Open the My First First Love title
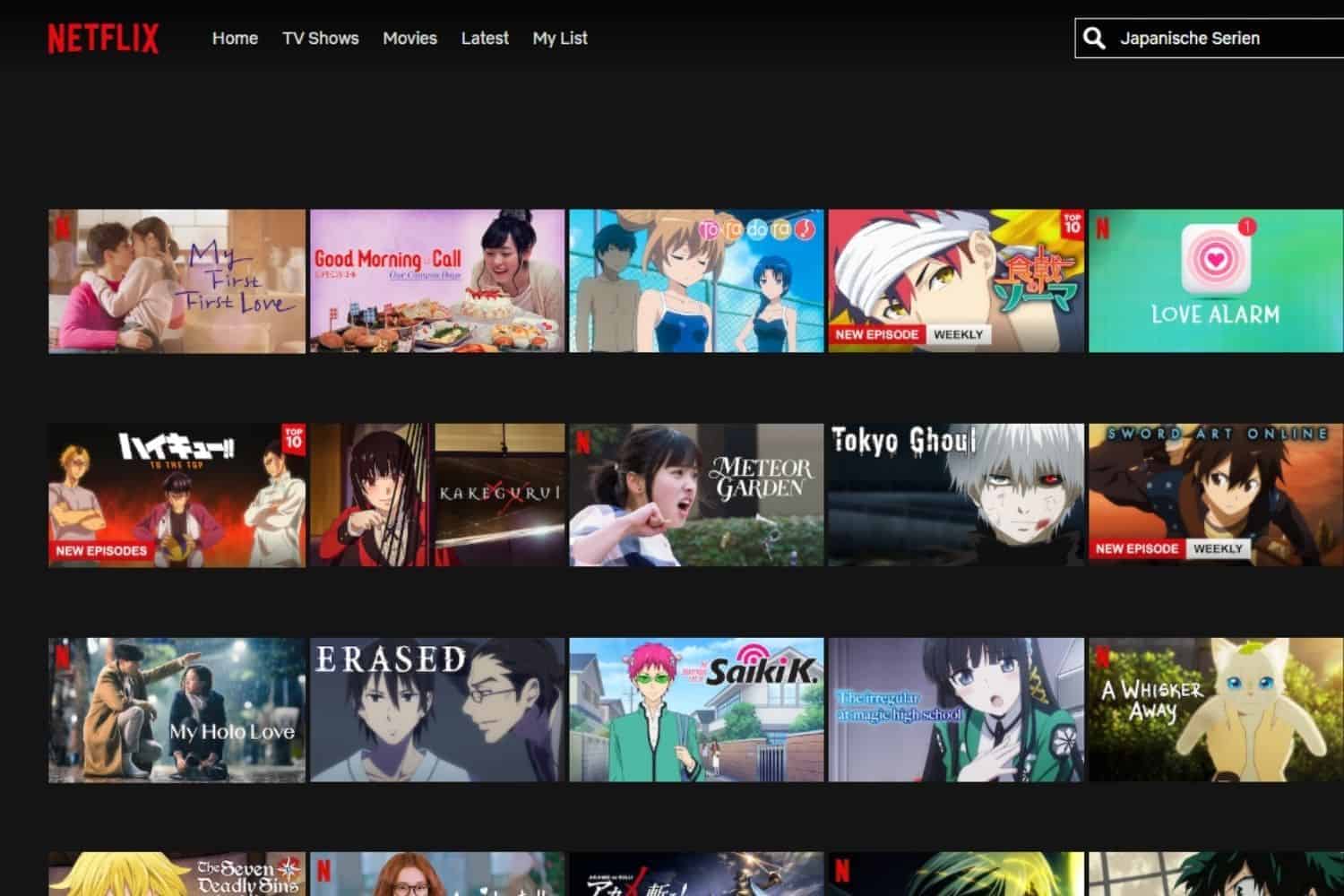1344x896 pixels. [177, 281]
